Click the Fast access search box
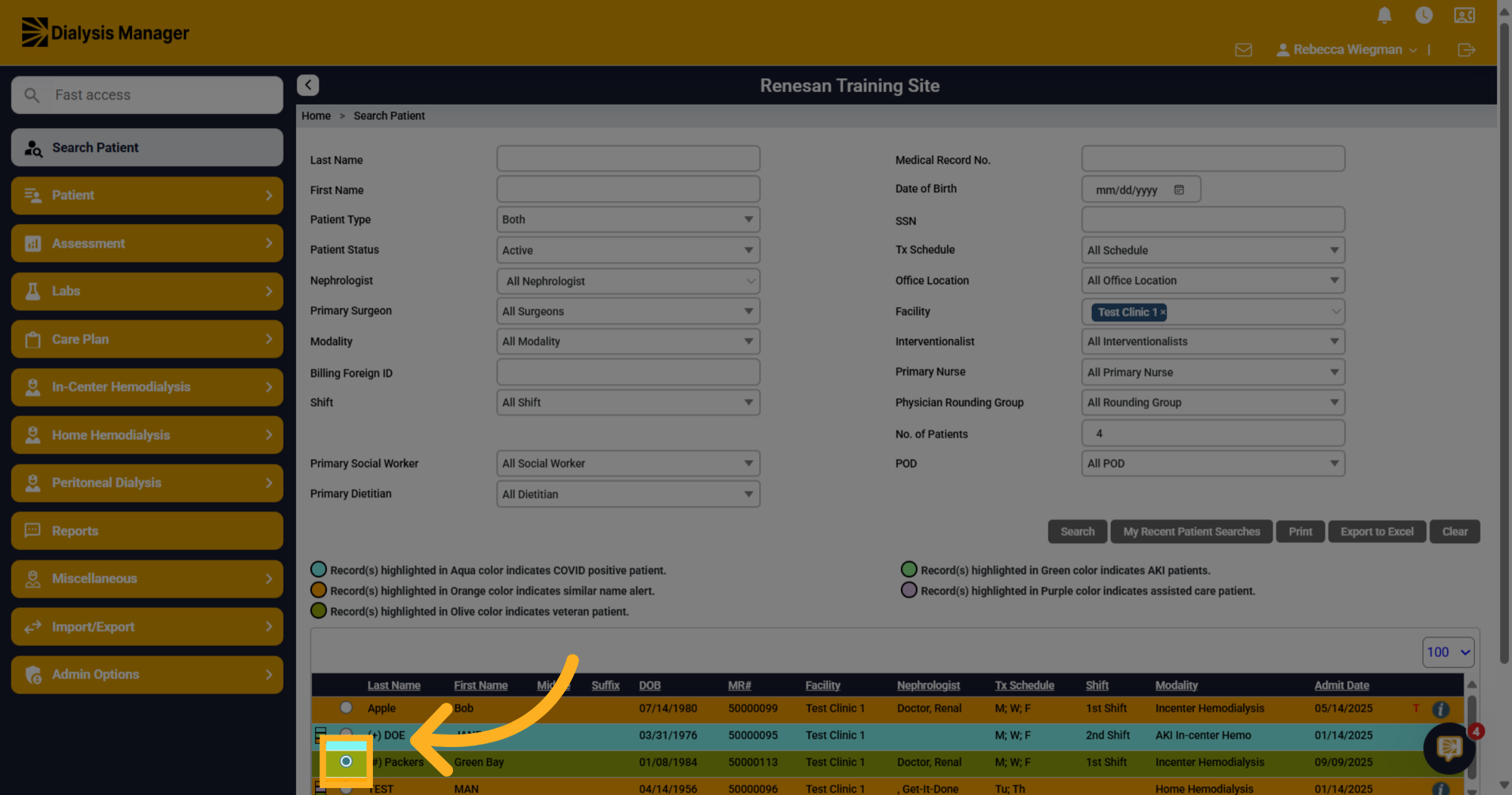The image size is (1512, 795). pyautogui.click(x=147, y=95)
